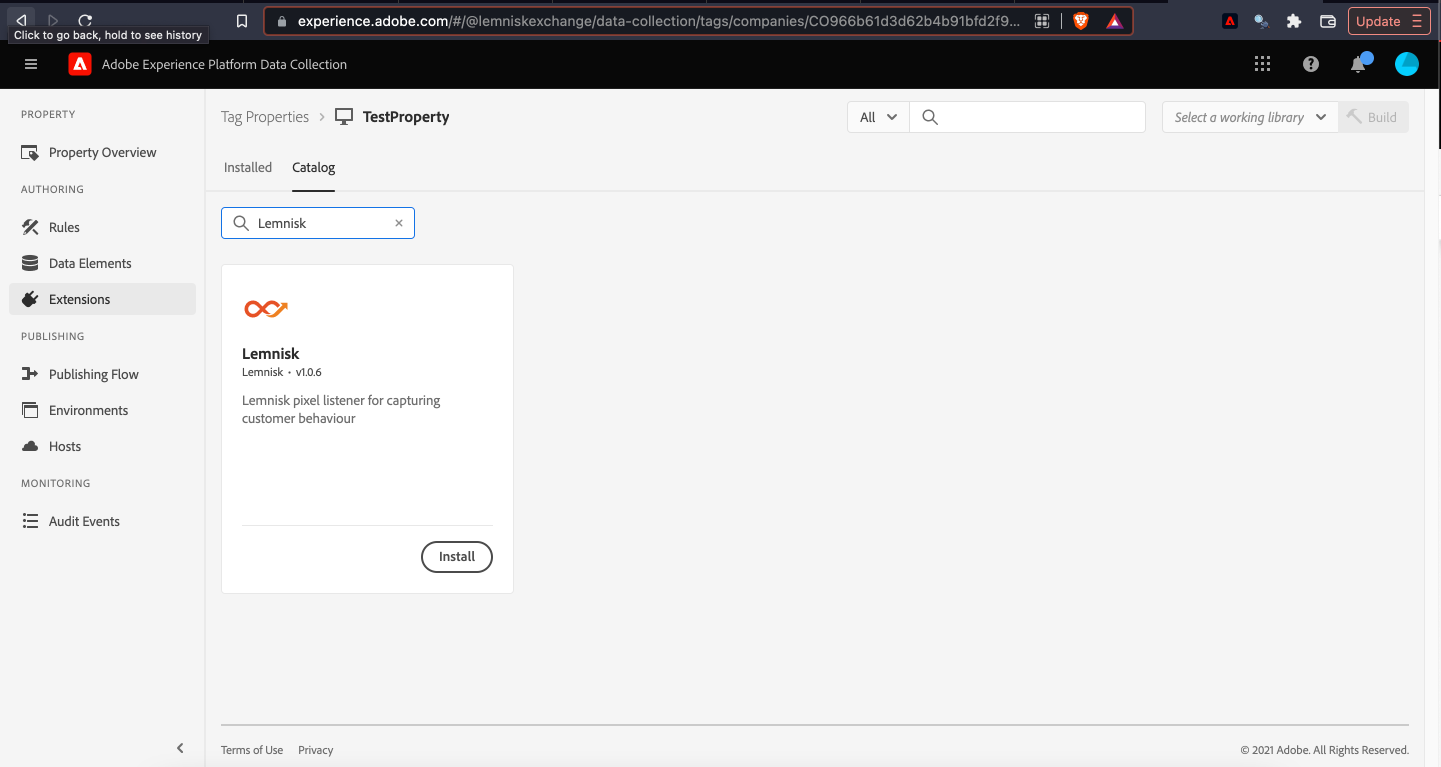The height and width of the screenshot is (767, 1441).
Task: Open Data Elements in the sidebar
Action: pyautogui.click(x=102, y=263)
